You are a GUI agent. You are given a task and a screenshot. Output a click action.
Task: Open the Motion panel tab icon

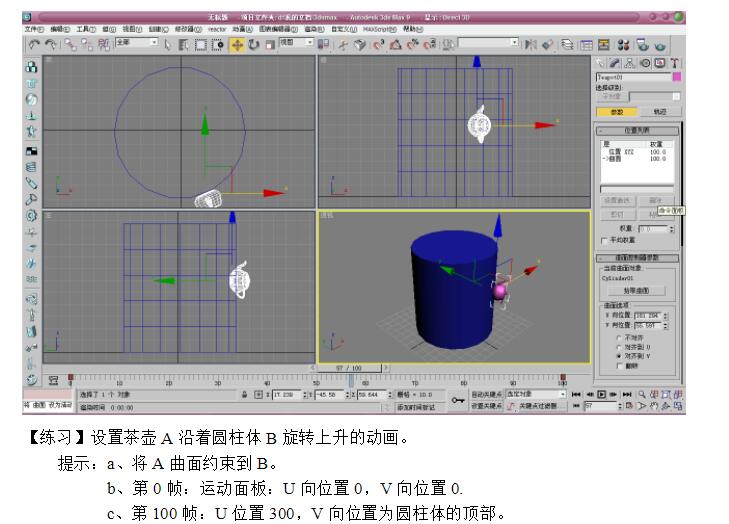645,63
